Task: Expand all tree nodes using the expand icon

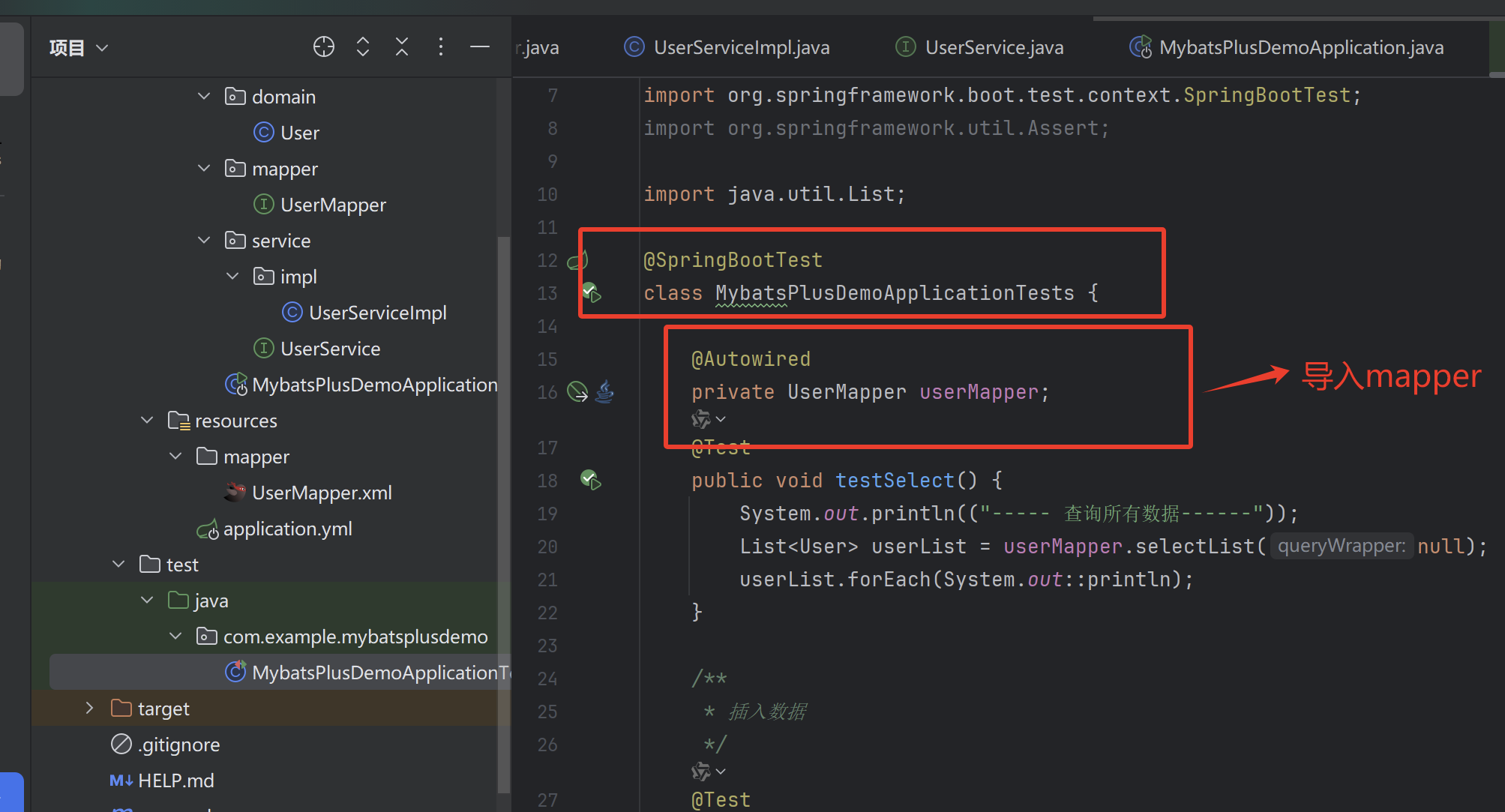Action: click(362, 46)
